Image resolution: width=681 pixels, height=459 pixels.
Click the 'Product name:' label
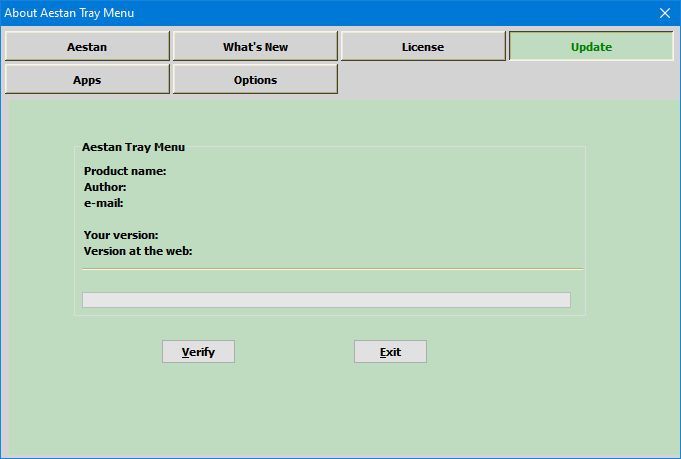click(x=125, y=171)
